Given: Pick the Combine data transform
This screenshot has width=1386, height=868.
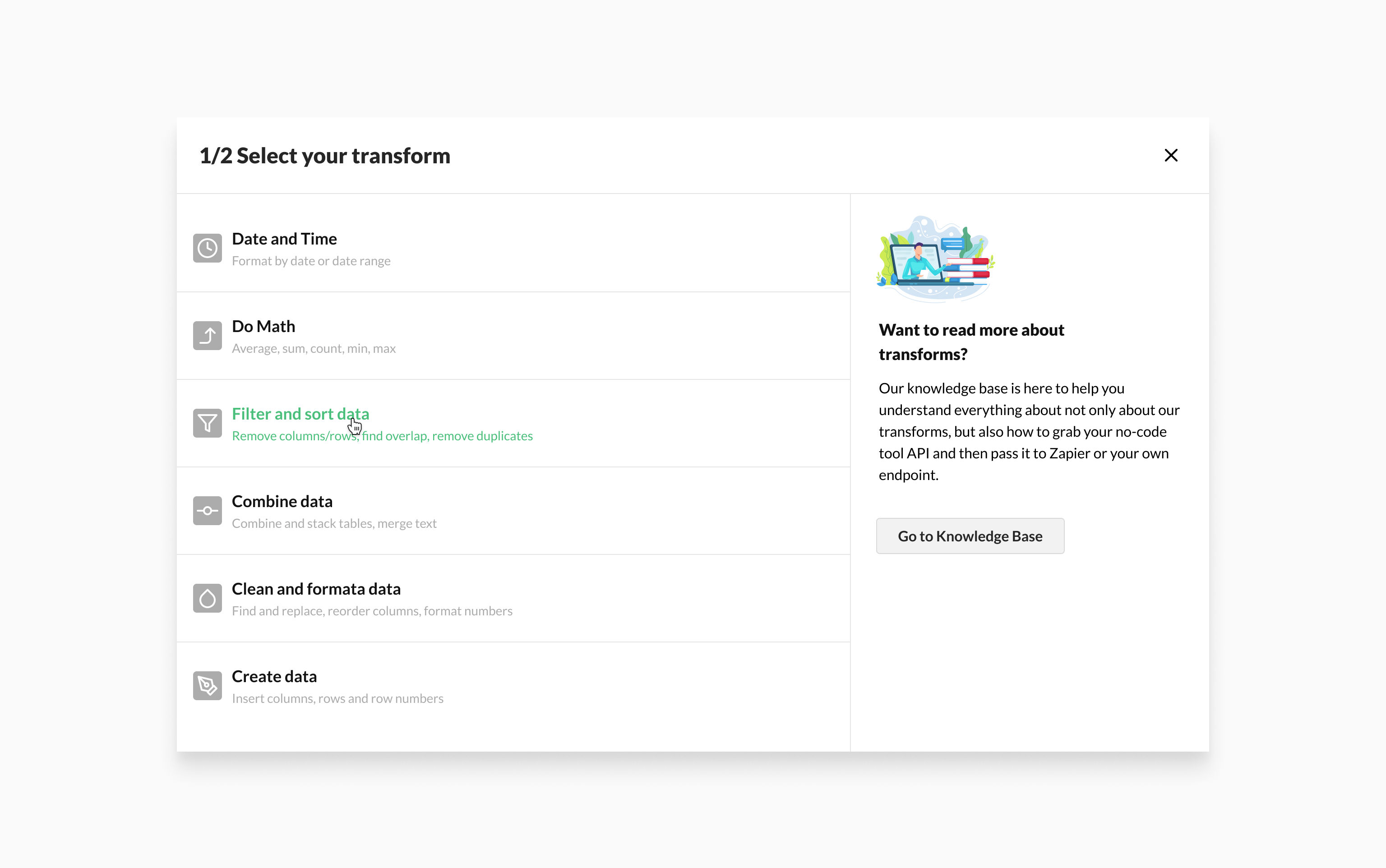Looking at the screenshot, I should pos(282,501).
